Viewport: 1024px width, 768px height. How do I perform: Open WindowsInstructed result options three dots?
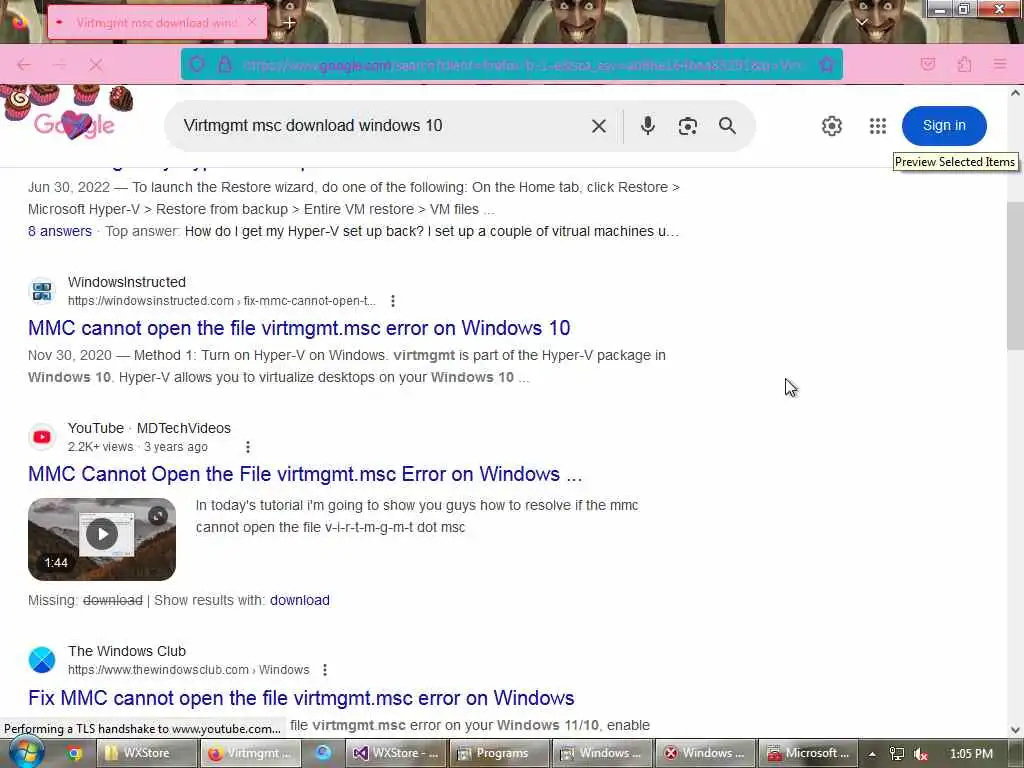click(392, 301)
